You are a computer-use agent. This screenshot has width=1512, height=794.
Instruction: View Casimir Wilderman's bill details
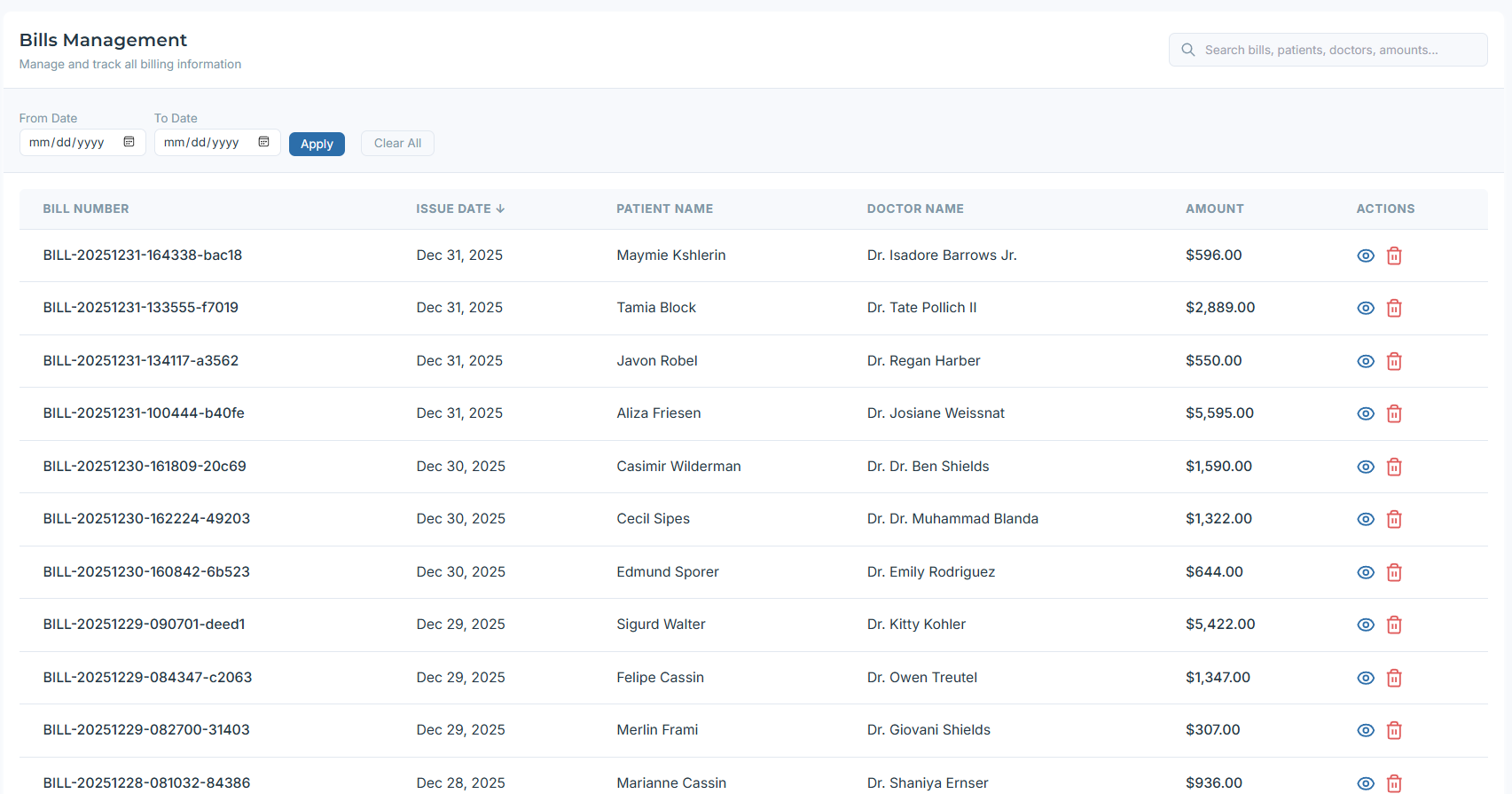1366,467
